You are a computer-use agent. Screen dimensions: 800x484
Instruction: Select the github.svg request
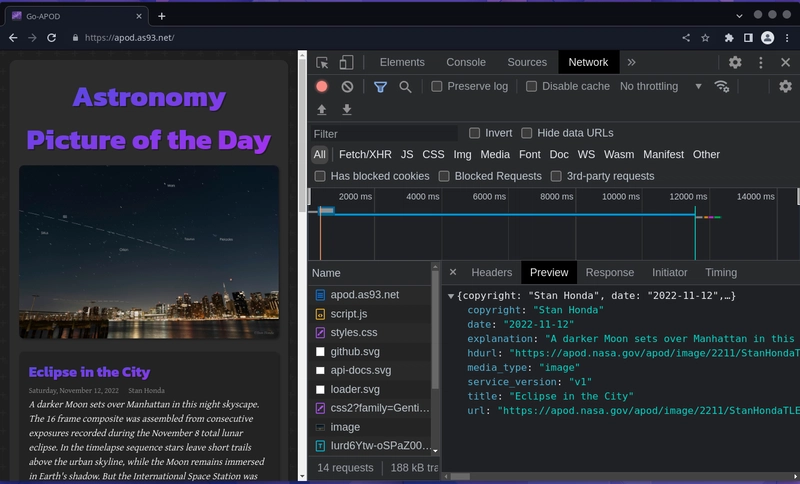[370, 351]
